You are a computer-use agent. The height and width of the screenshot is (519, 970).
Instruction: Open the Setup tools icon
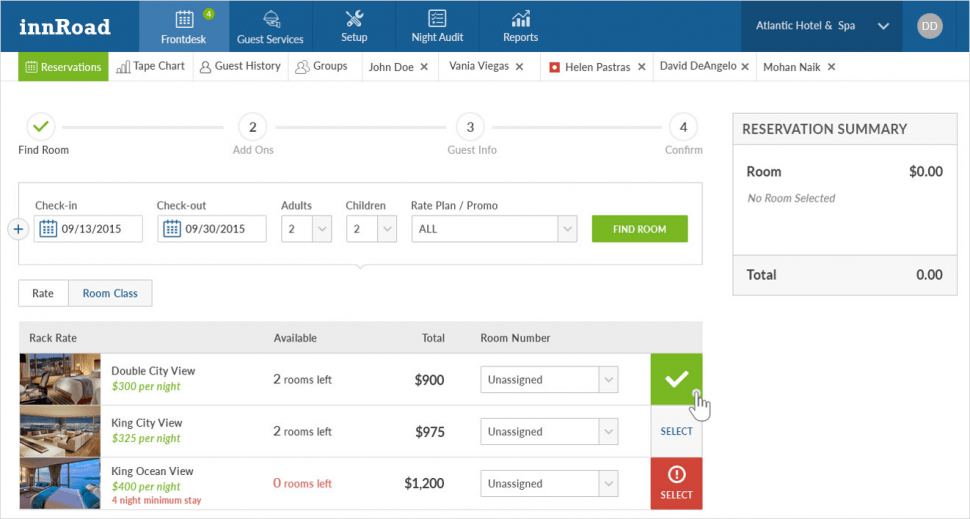point(354,19)
